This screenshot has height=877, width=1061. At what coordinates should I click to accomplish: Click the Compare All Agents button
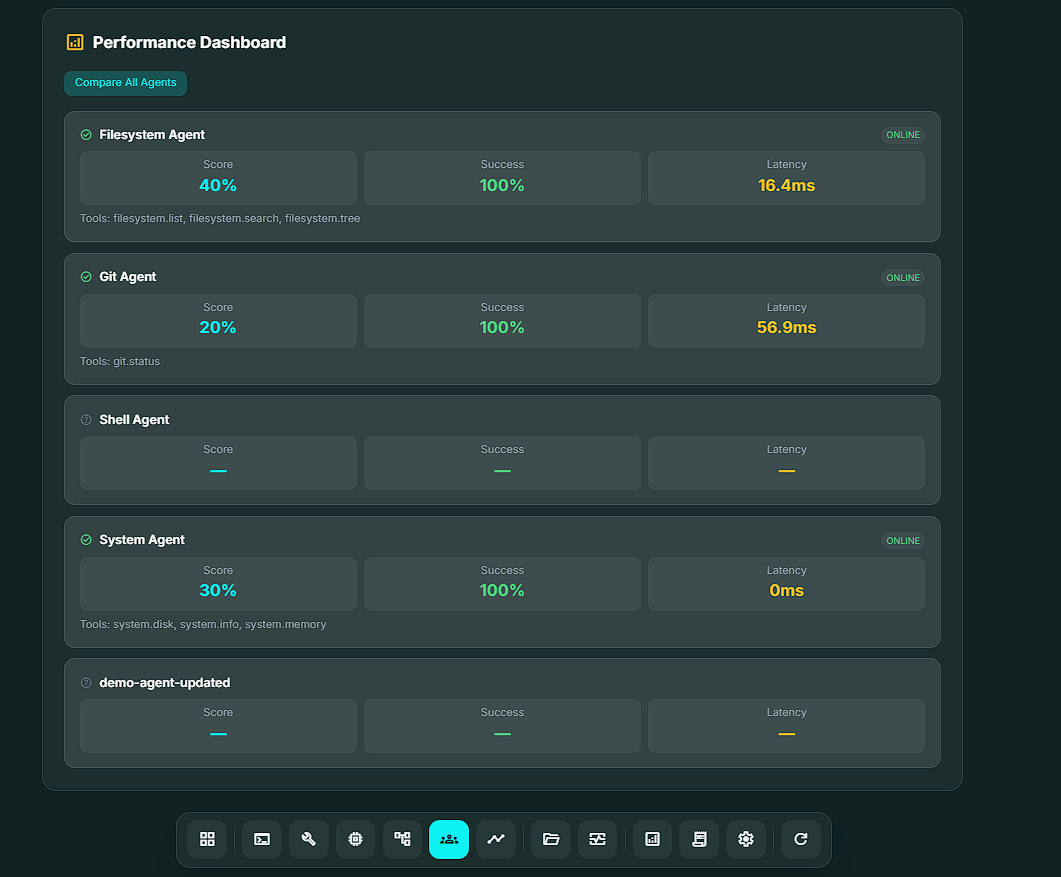[x=125, y=83]
